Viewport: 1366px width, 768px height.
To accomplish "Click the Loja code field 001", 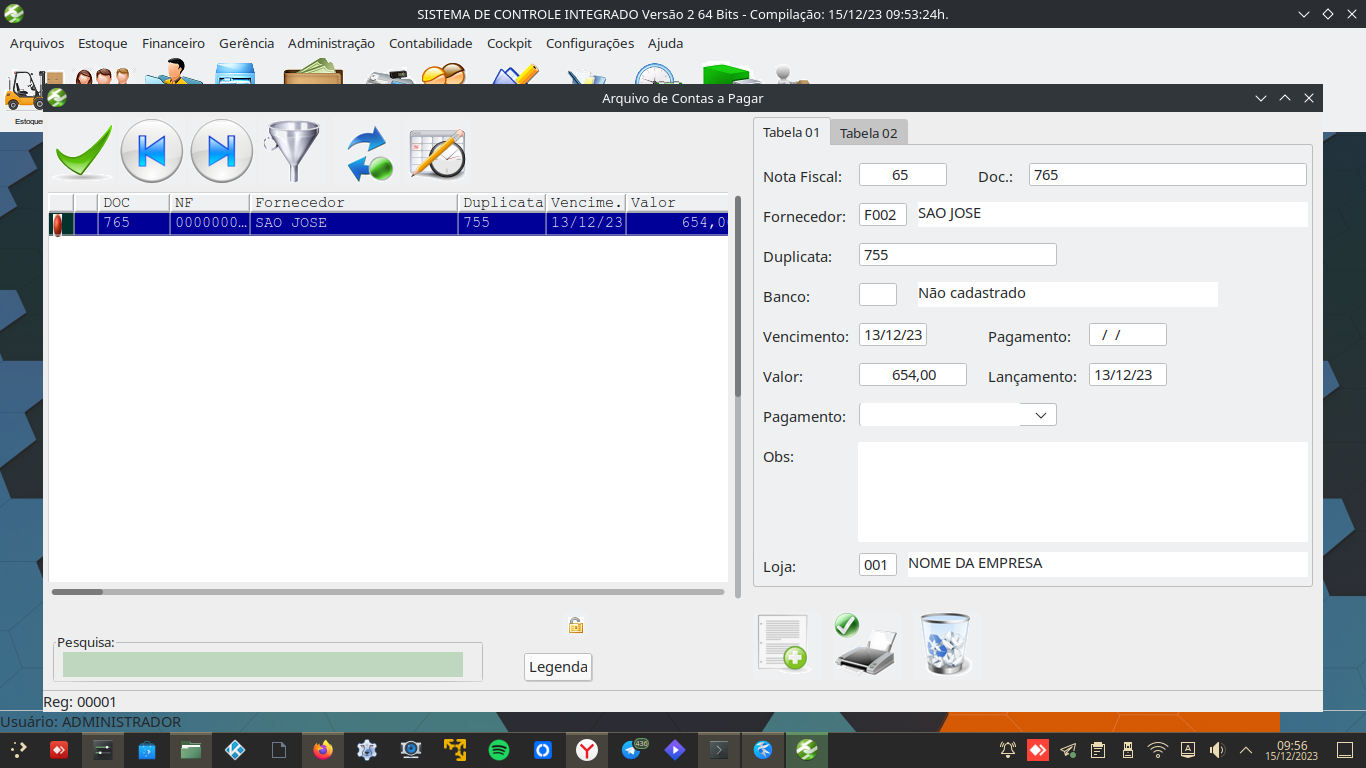I will coord(877,565).
